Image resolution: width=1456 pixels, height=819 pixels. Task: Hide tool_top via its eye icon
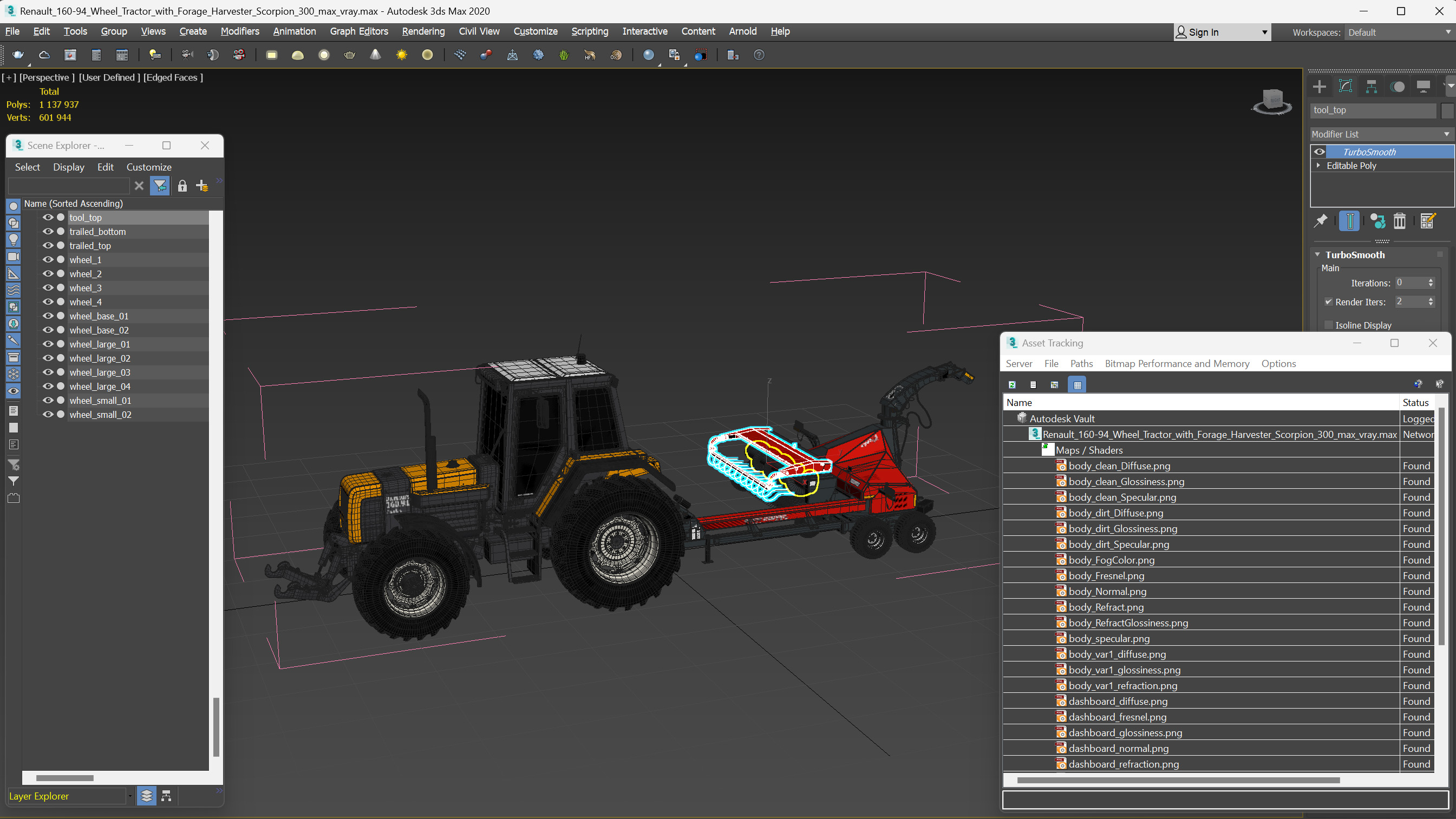[48, 218]
